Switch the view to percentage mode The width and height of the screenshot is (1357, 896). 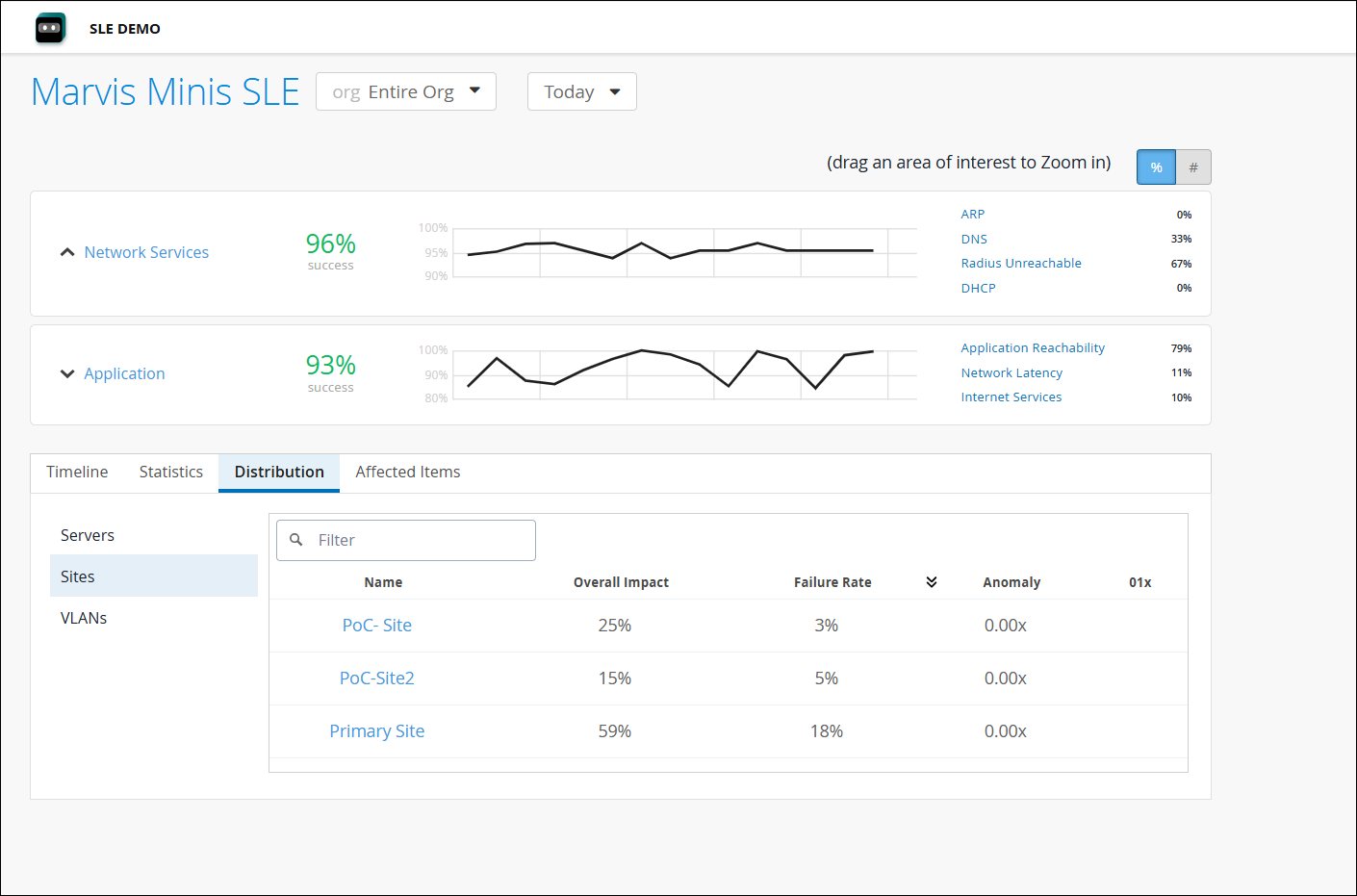point(1156,166)
